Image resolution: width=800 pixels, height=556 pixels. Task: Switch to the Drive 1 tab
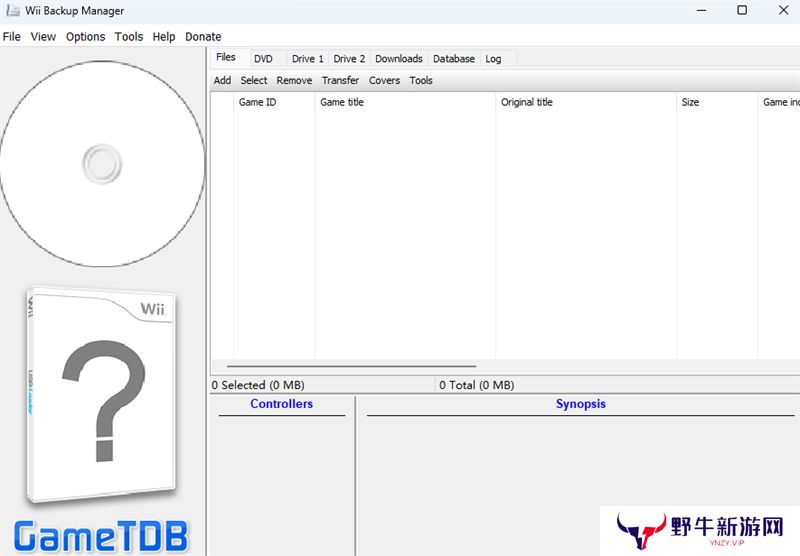[307, 59]
